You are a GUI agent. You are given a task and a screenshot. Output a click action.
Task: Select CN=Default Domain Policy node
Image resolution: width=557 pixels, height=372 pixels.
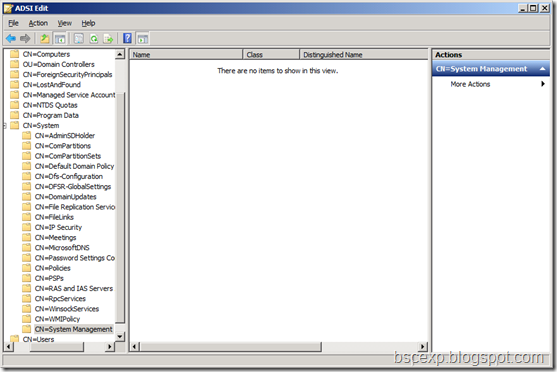coord(75,166)
